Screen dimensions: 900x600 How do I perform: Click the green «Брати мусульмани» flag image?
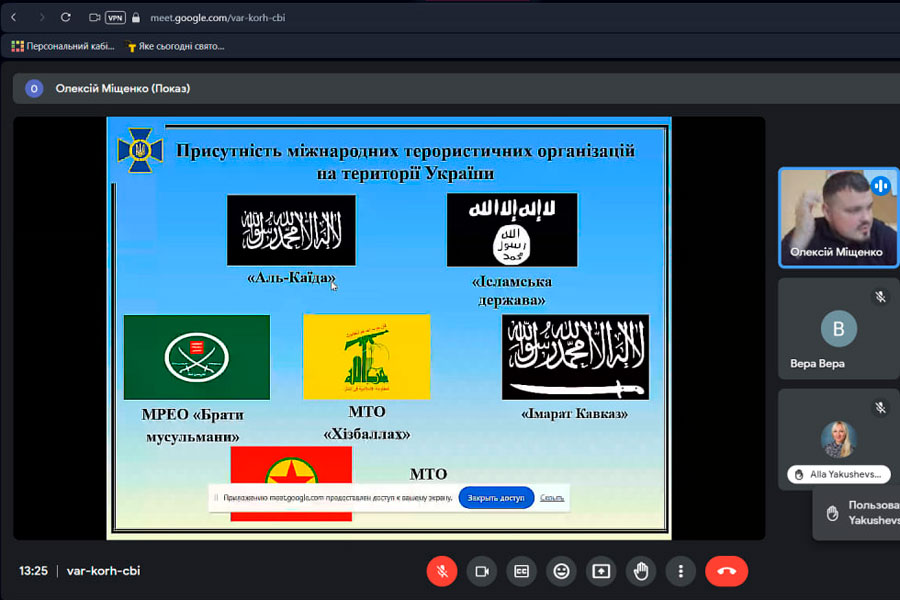pos(197,357)
